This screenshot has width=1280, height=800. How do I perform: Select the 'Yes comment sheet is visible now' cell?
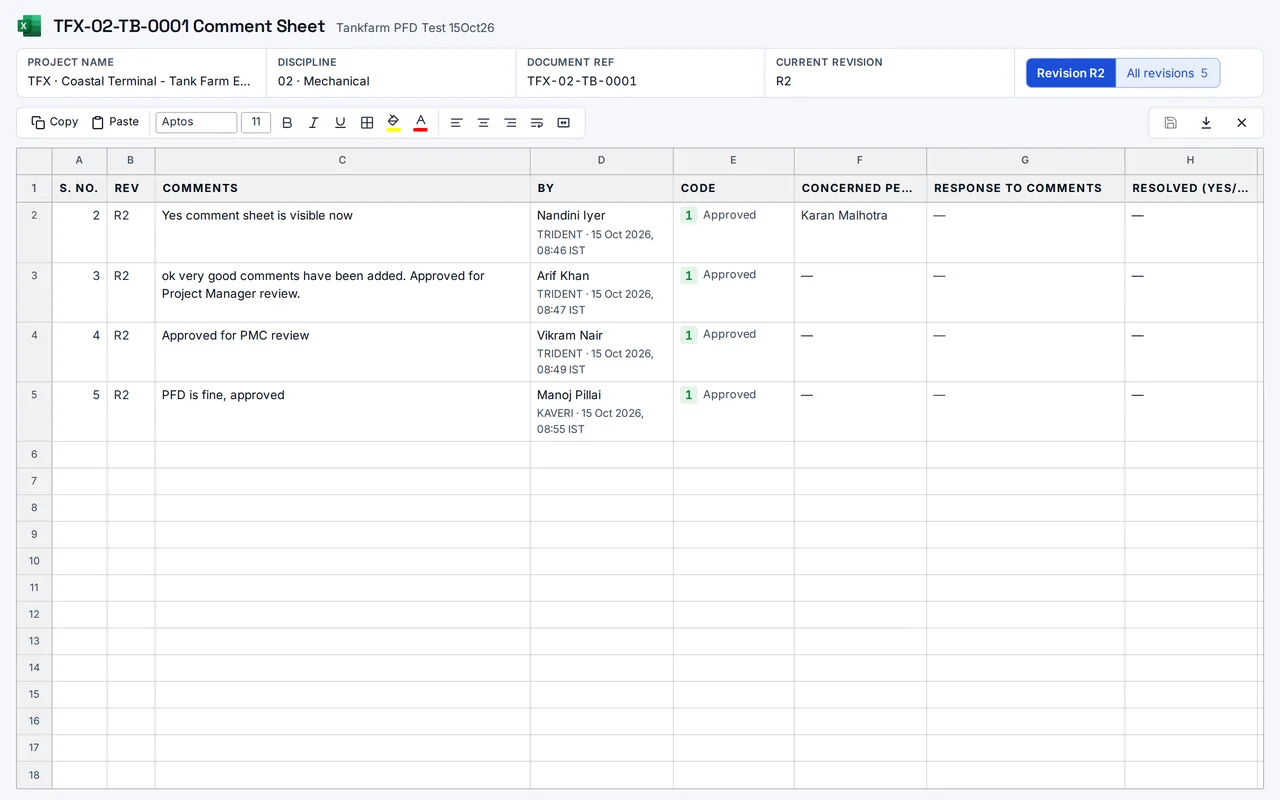coord(343,232)
